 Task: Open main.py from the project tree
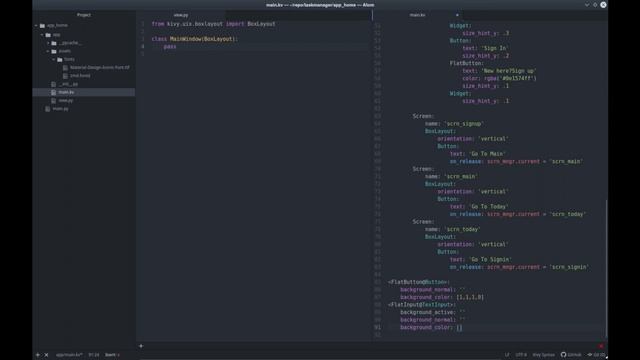[x=60, y=109]
